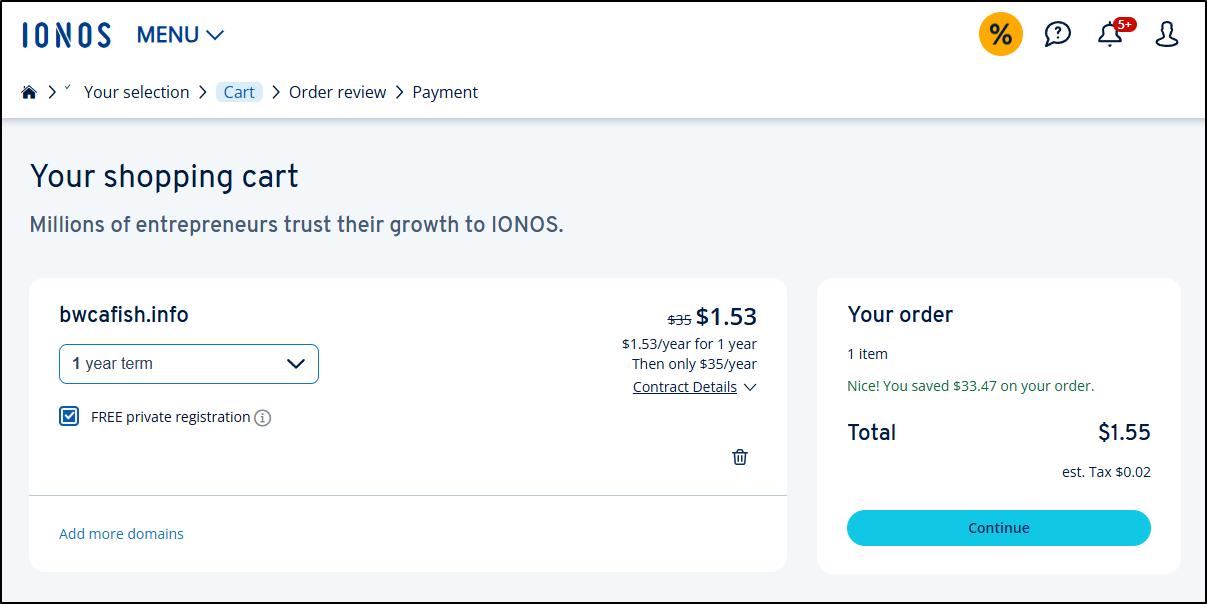The image size is (1207, 604).
Task: Uncheck the FREE private registration checkbox
Action: 69,417
